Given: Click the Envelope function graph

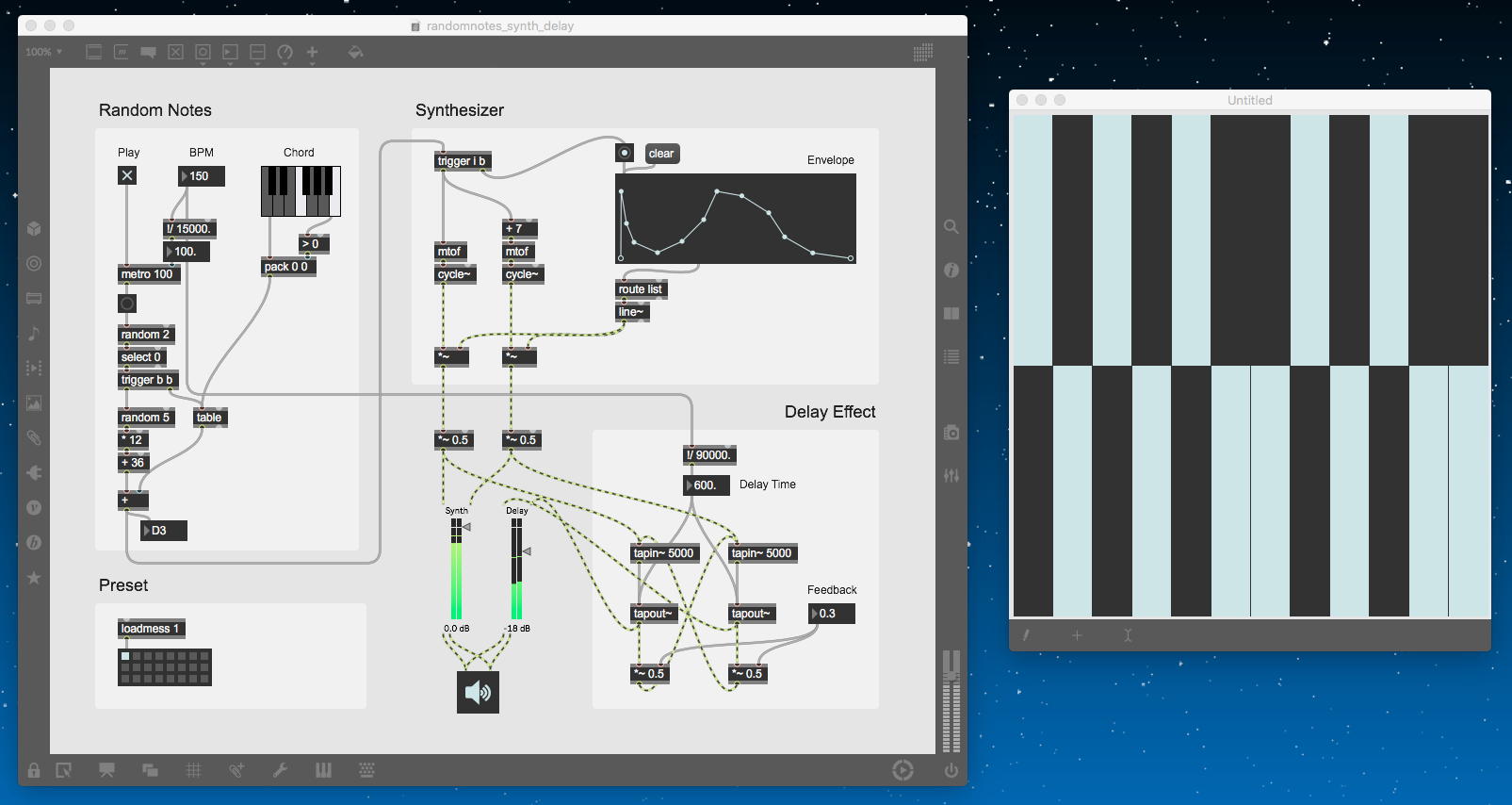Looking at the screenshot, I should (736, 219).
